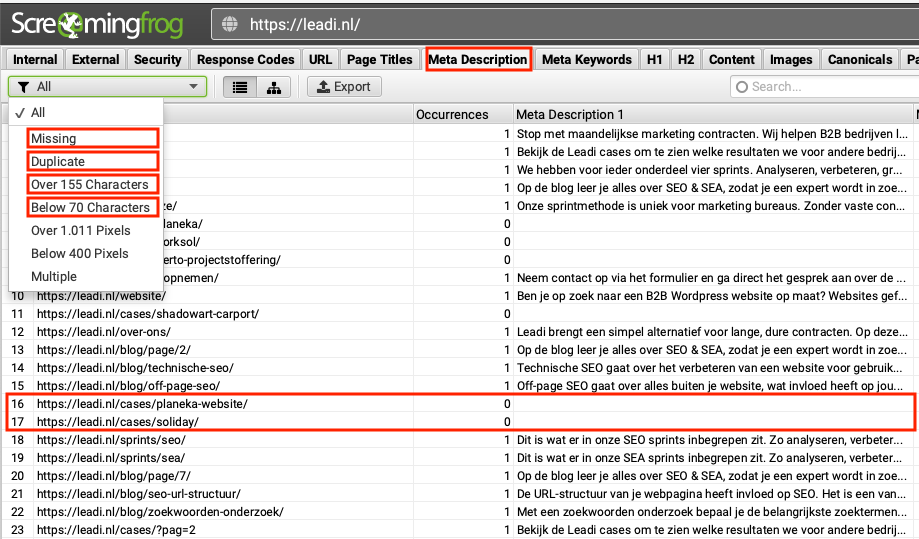
Task: Click description starting 'De URL-structuur van je webpagina'
Action: [712, 494]
